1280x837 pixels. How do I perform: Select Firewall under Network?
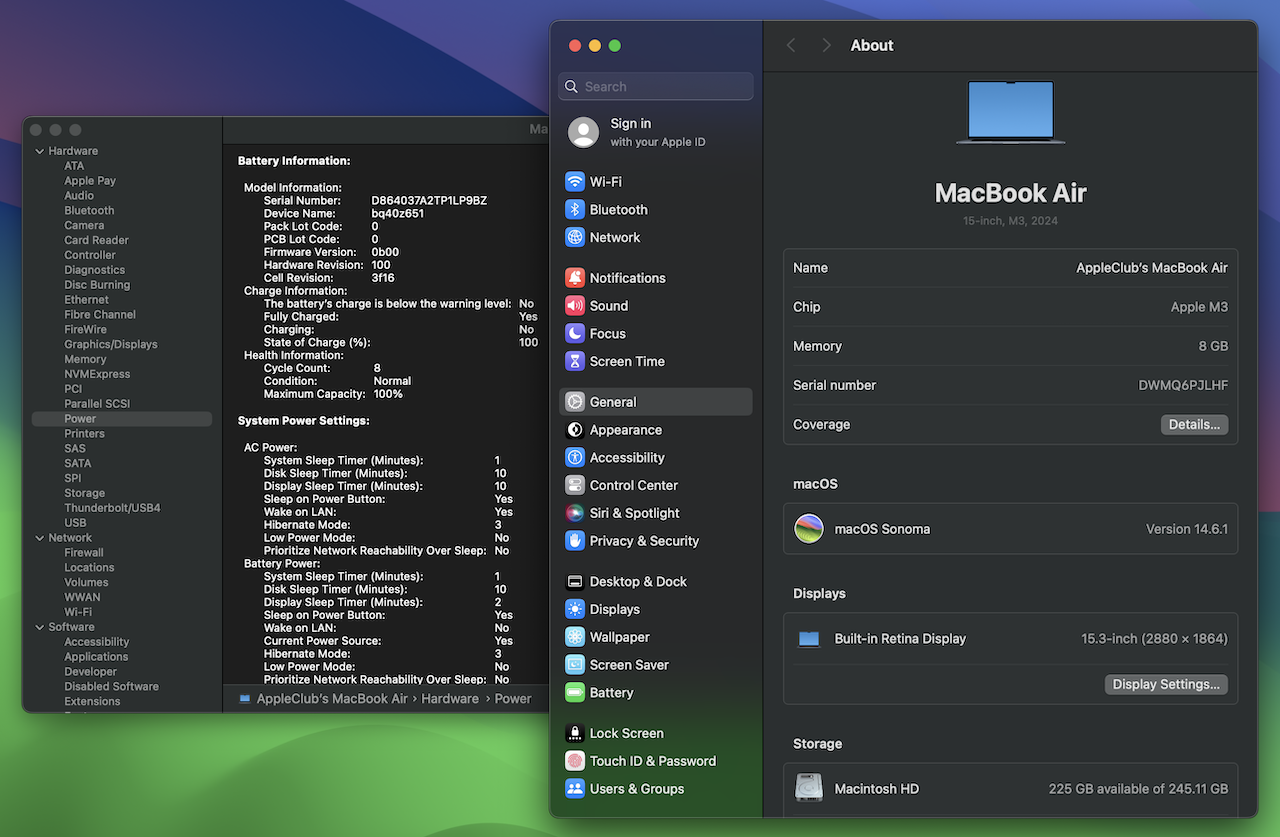coord(84,553)
